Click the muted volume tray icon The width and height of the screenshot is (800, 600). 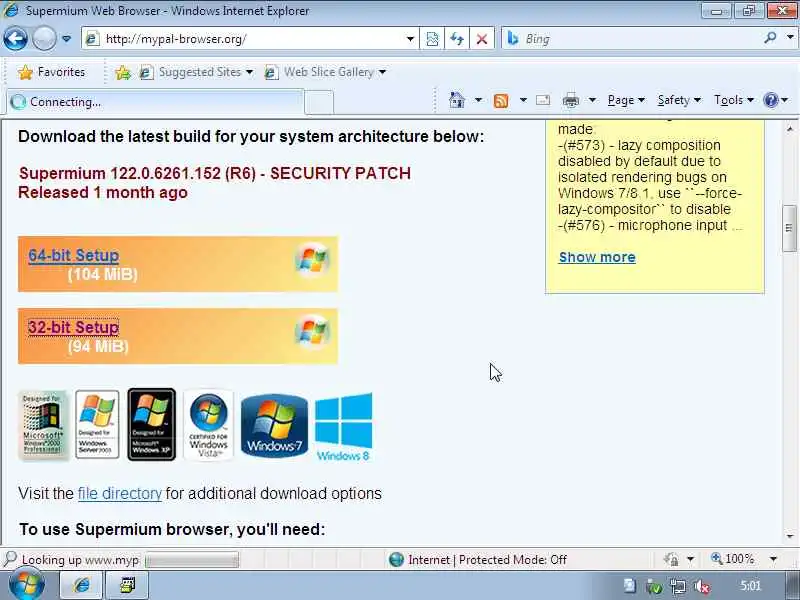[702, 587]
